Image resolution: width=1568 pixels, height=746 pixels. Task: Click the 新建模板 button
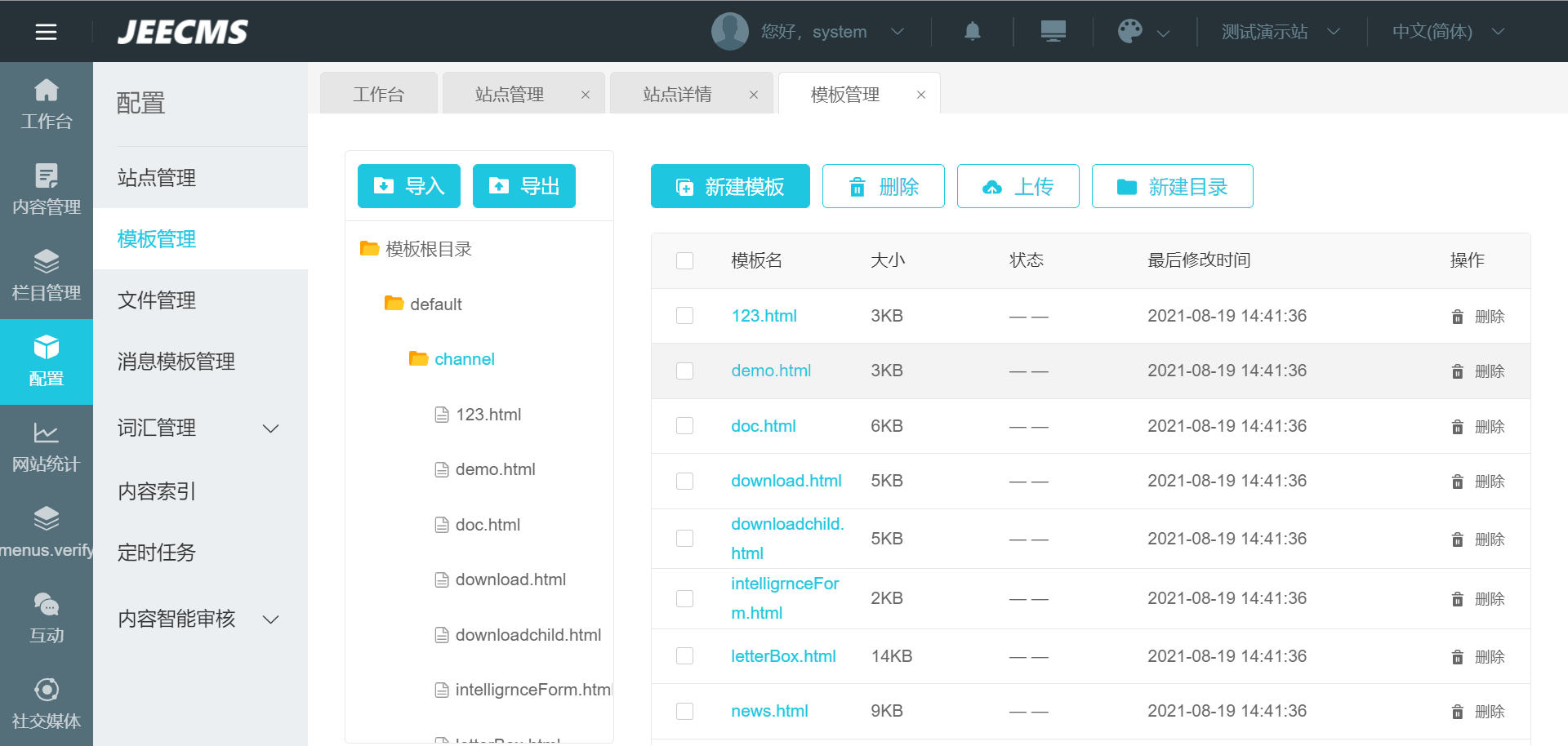coord(730,186)
